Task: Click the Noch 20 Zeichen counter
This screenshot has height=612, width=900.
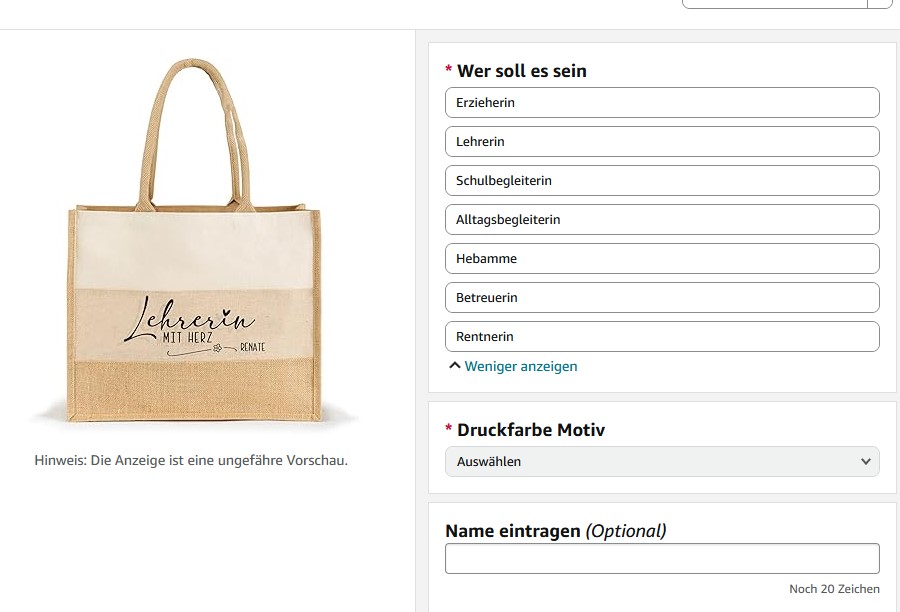Action: (834, 589)
